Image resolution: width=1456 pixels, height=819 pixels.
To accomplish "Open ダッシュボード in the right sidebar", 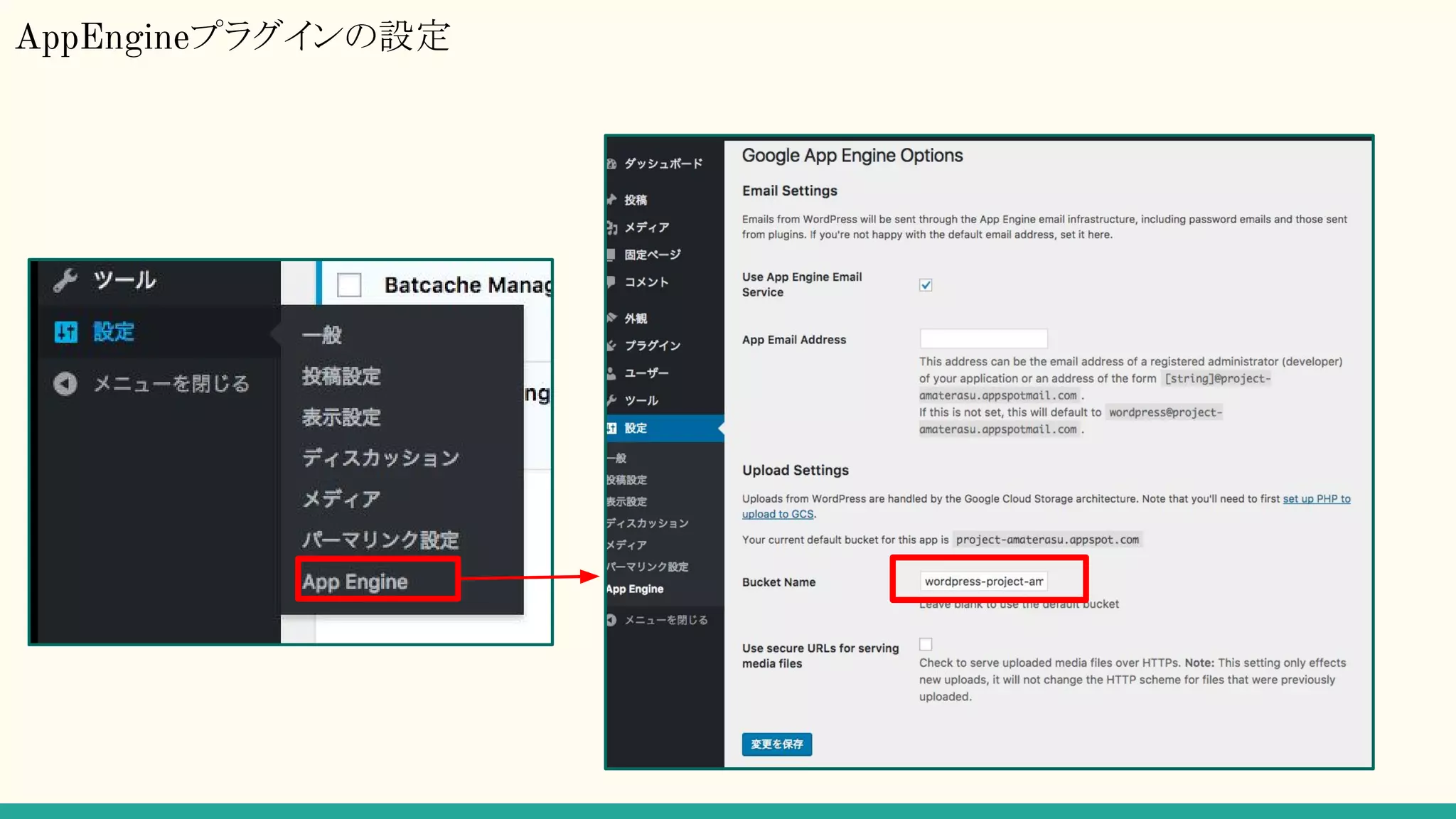I will (x=664, y=164).
